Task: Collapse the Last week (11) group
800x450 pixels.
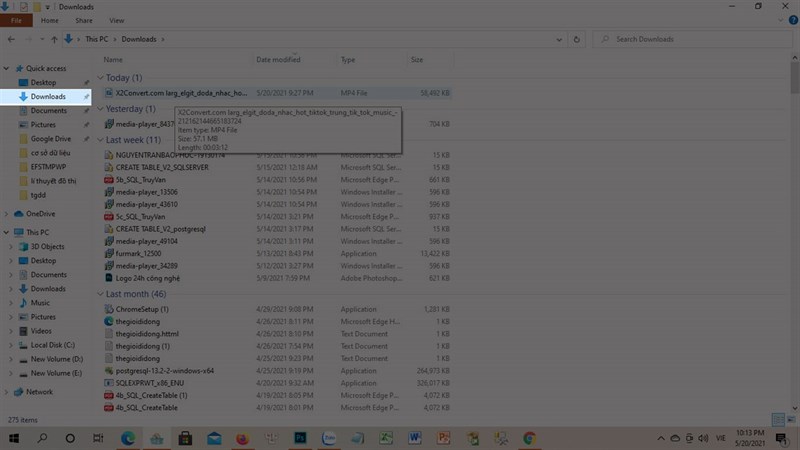Action: 100,140
